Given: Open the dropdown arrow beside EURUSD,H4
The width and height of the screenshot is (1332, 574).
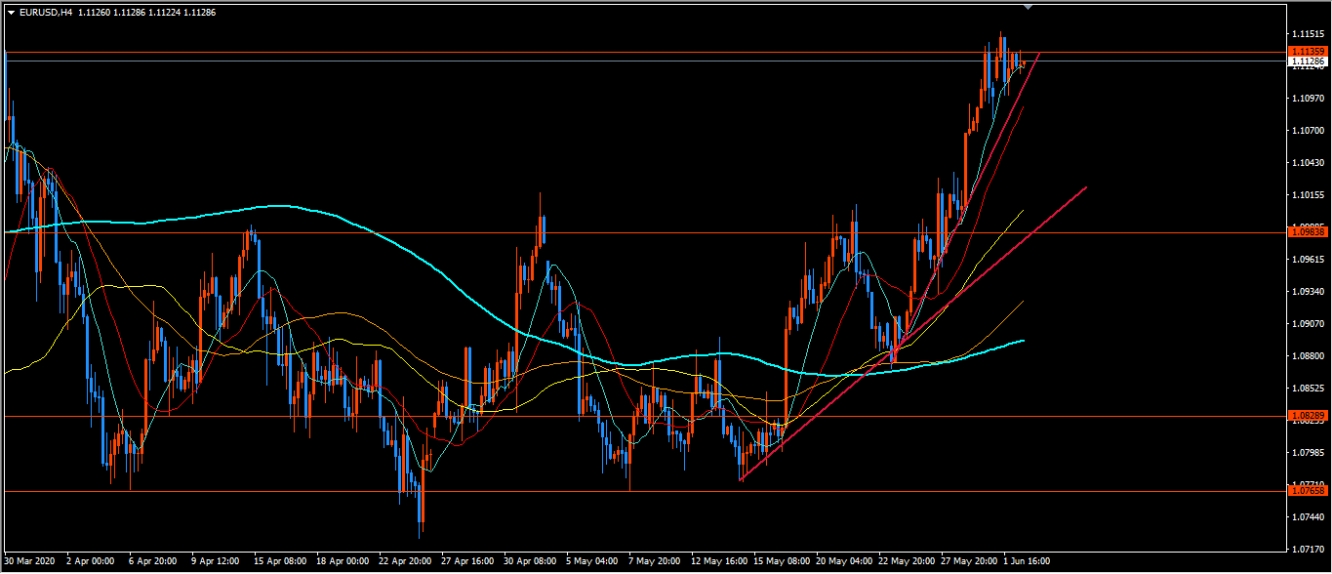Looking at the screenshot, I should coord(11,13).
